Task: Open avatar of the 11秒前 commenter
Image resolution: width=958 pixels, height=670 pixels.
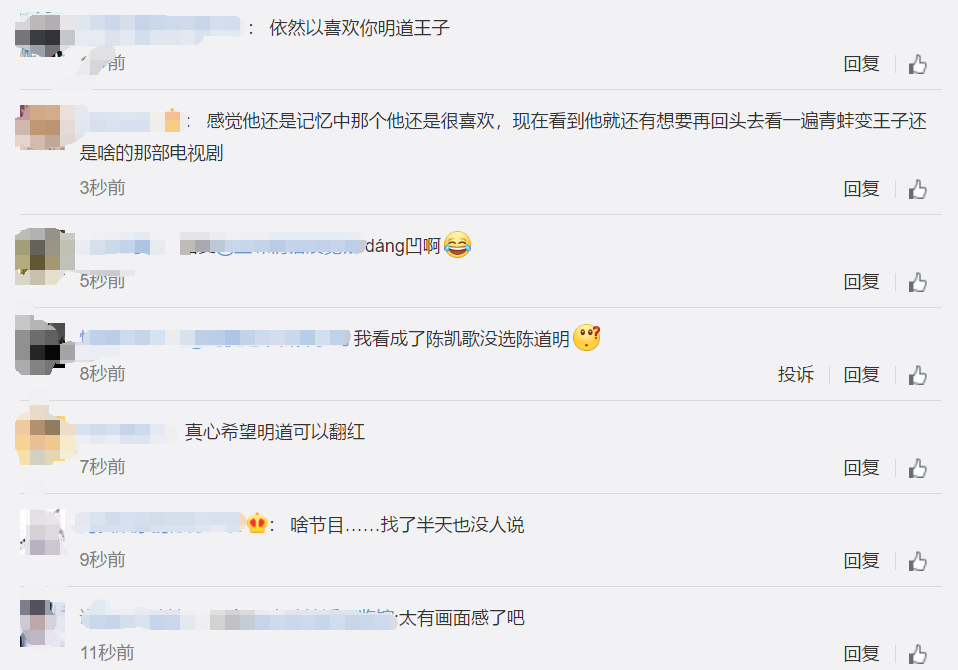Action: tap(43, 623)
